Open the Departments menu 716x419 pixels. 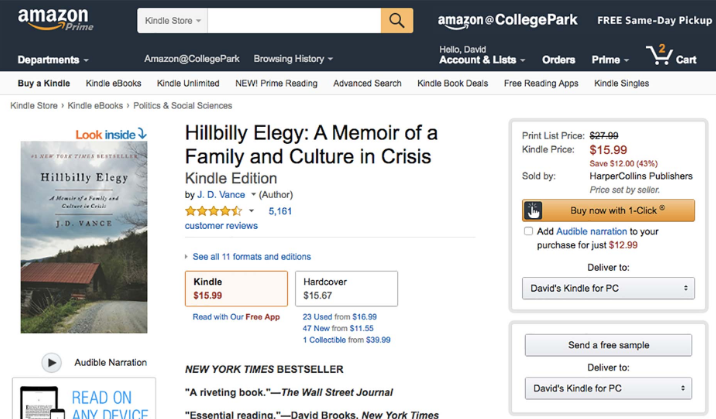(x=53, y=60)
